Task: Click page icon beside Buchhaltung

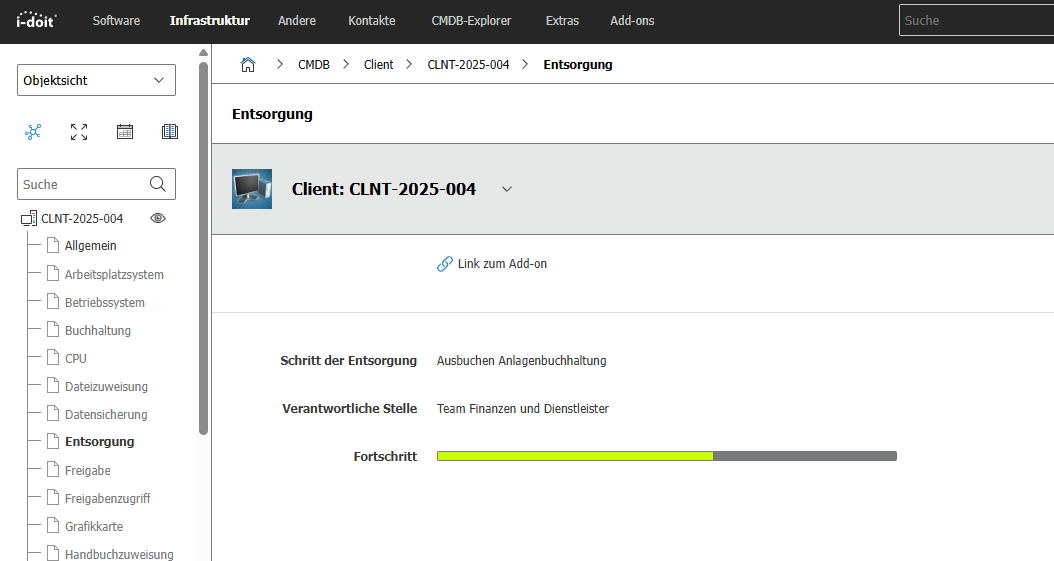Action: (53, 329)
